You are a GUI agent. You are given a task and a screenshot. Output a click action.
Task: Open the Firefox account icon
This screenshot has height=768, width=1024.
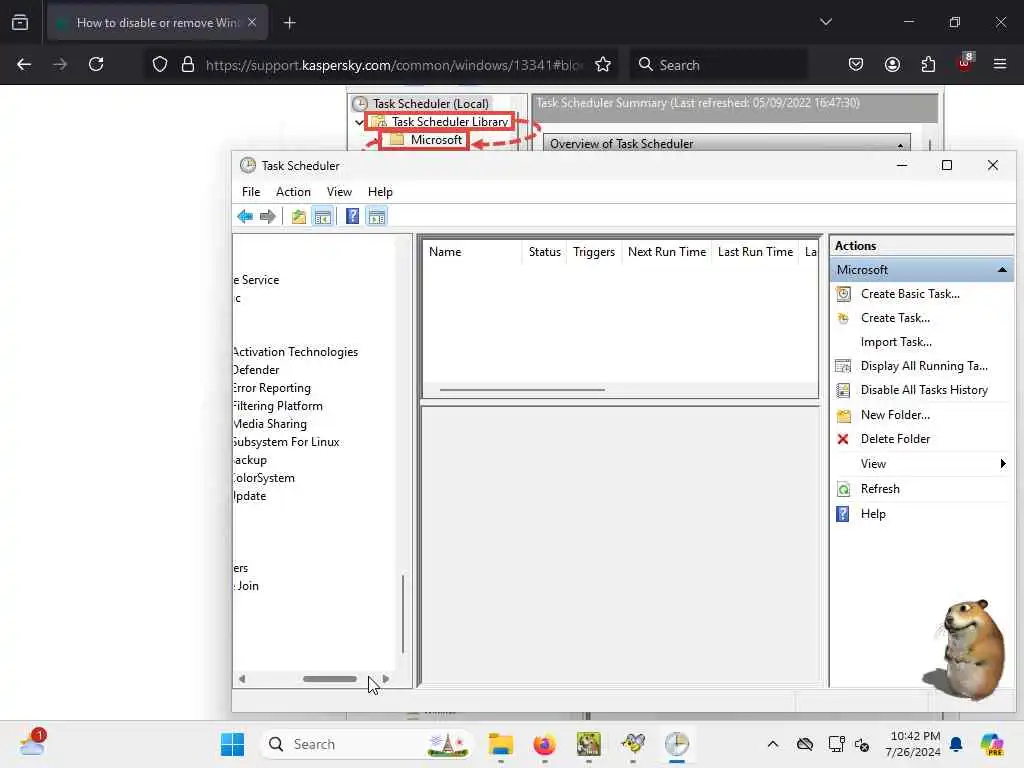click(x=892, y=64)
